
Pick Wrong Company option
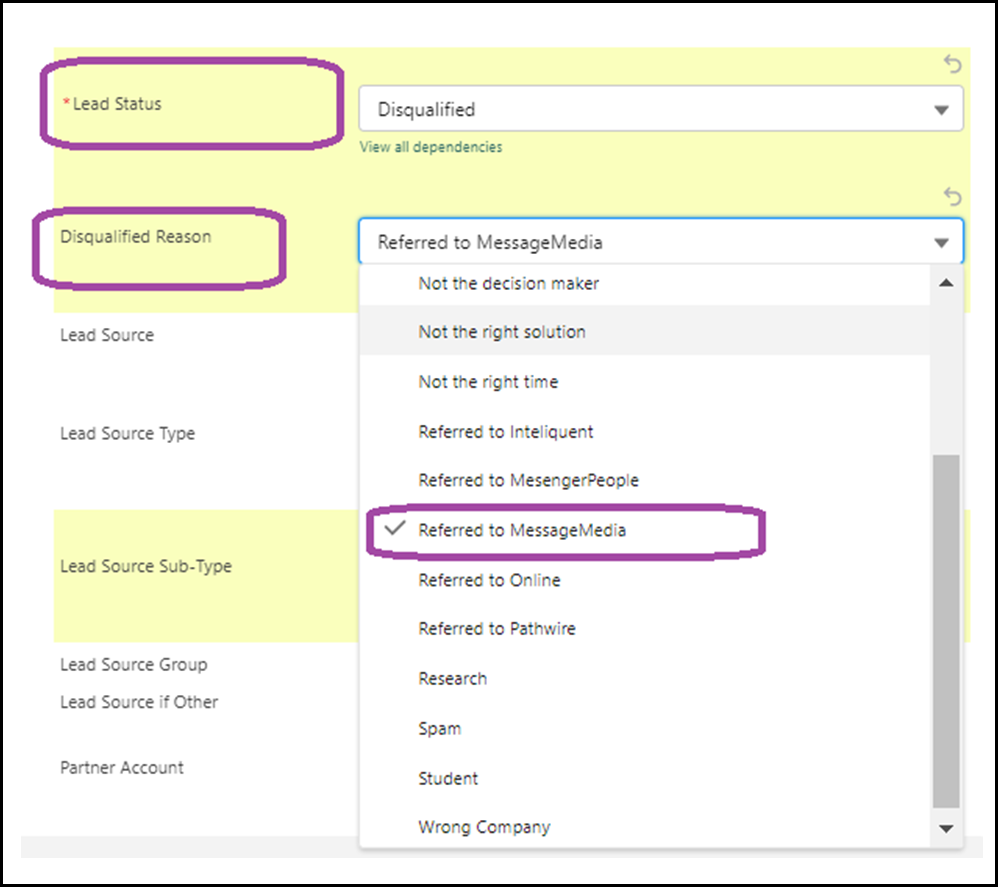click(x=645, y=827)
